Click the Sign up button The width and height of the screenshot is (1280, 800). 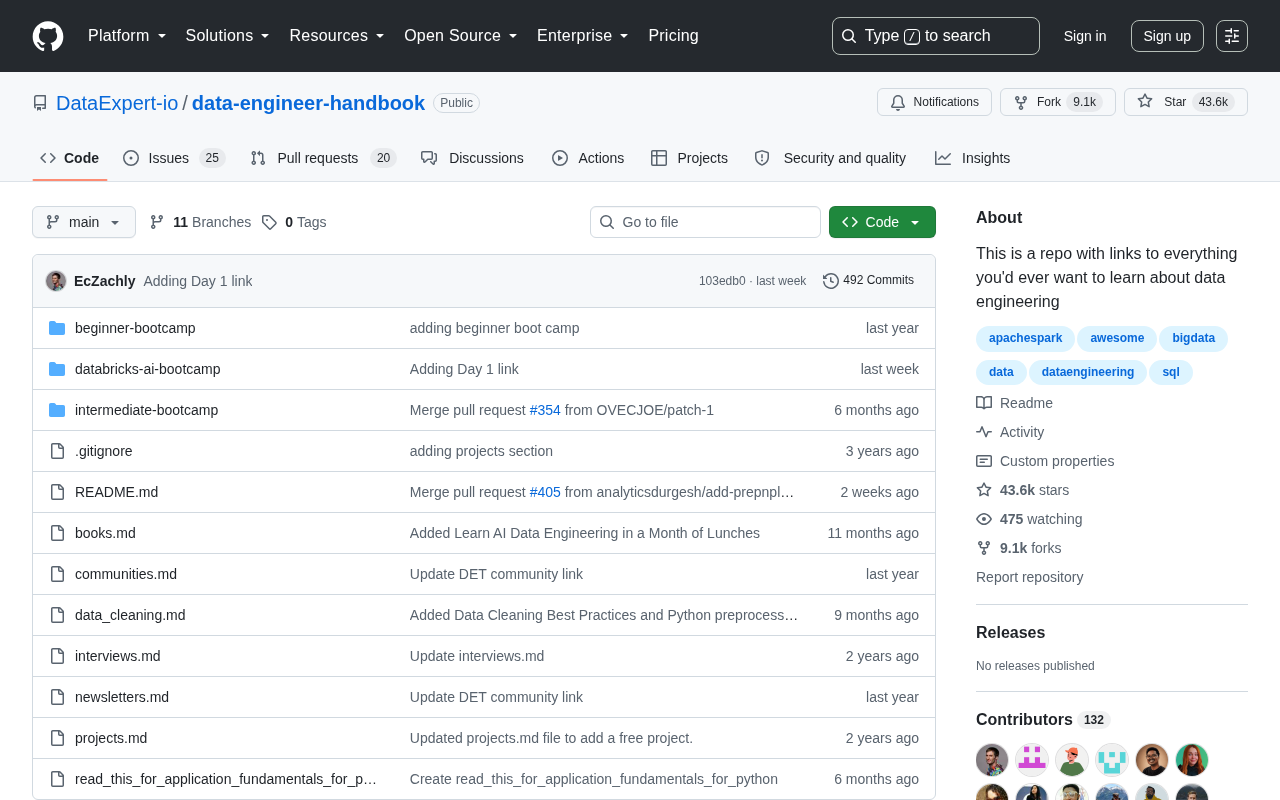tap(1167, 36)
